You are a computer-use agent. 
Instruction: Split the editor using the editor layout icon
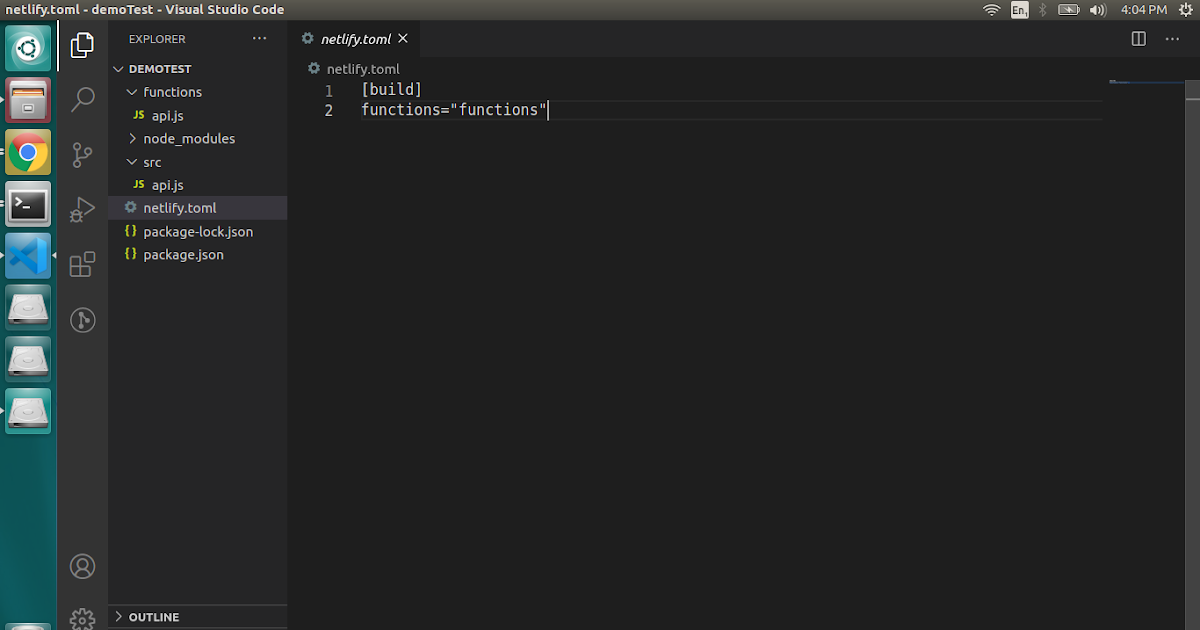point(1138,38)
